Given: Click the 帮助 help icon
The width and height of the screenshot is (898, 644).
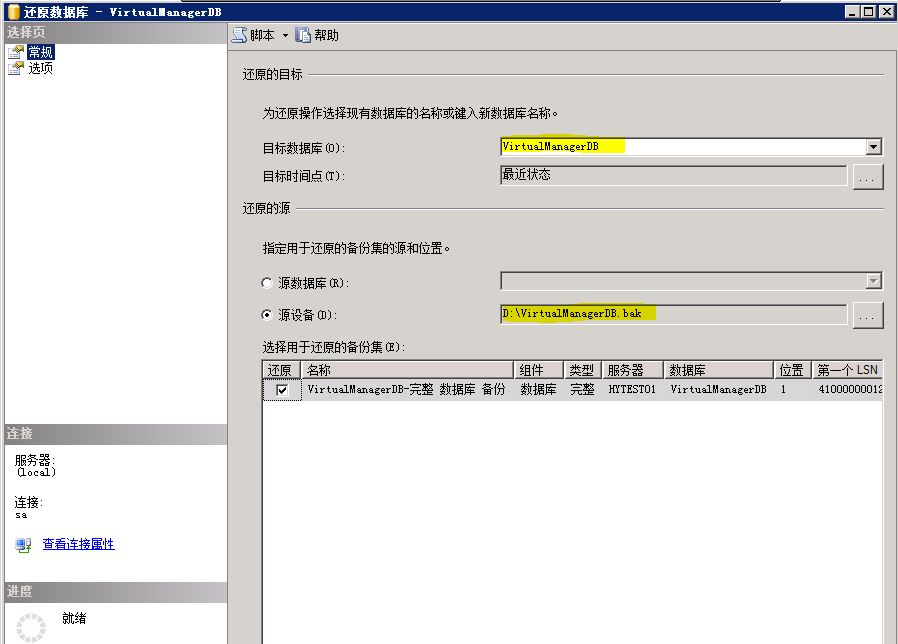Looking at the screenshot, I should click(303, 35).
